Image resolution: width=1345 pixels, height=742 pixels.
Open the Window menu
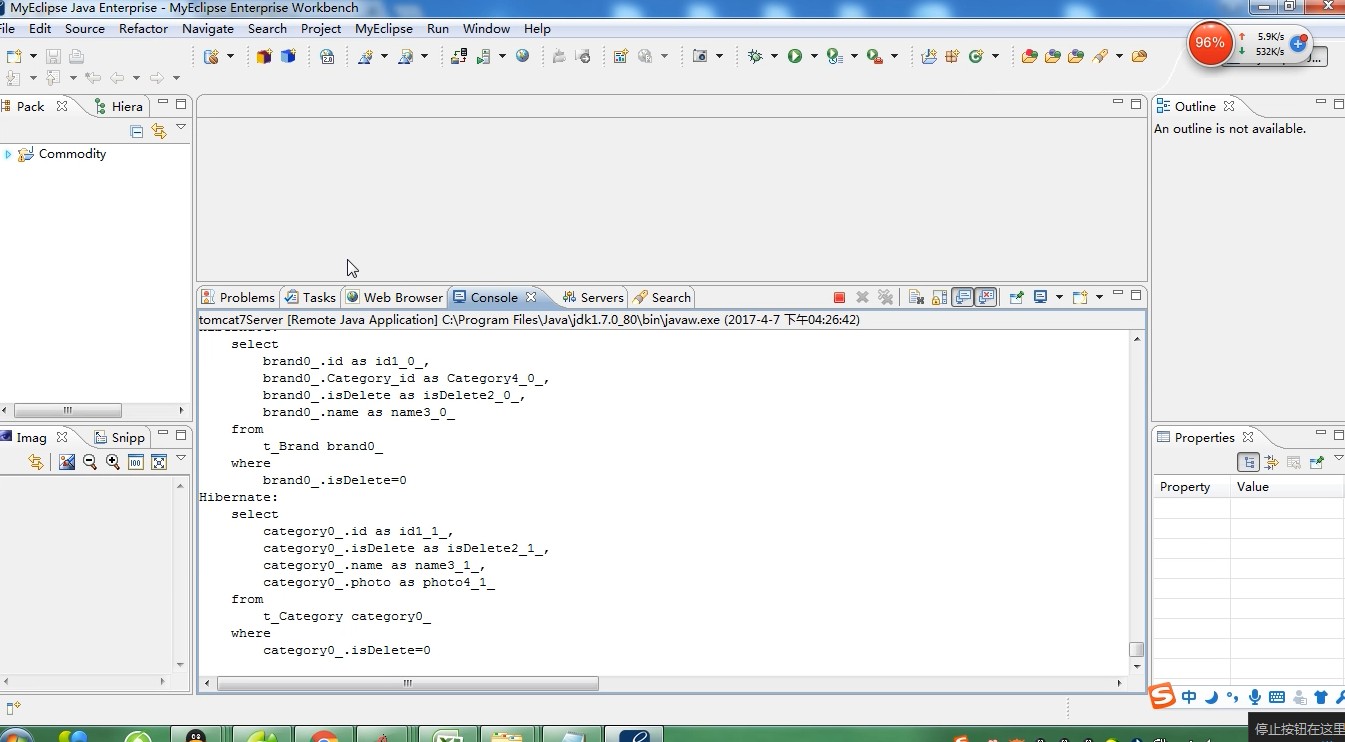tap(486, 29)
